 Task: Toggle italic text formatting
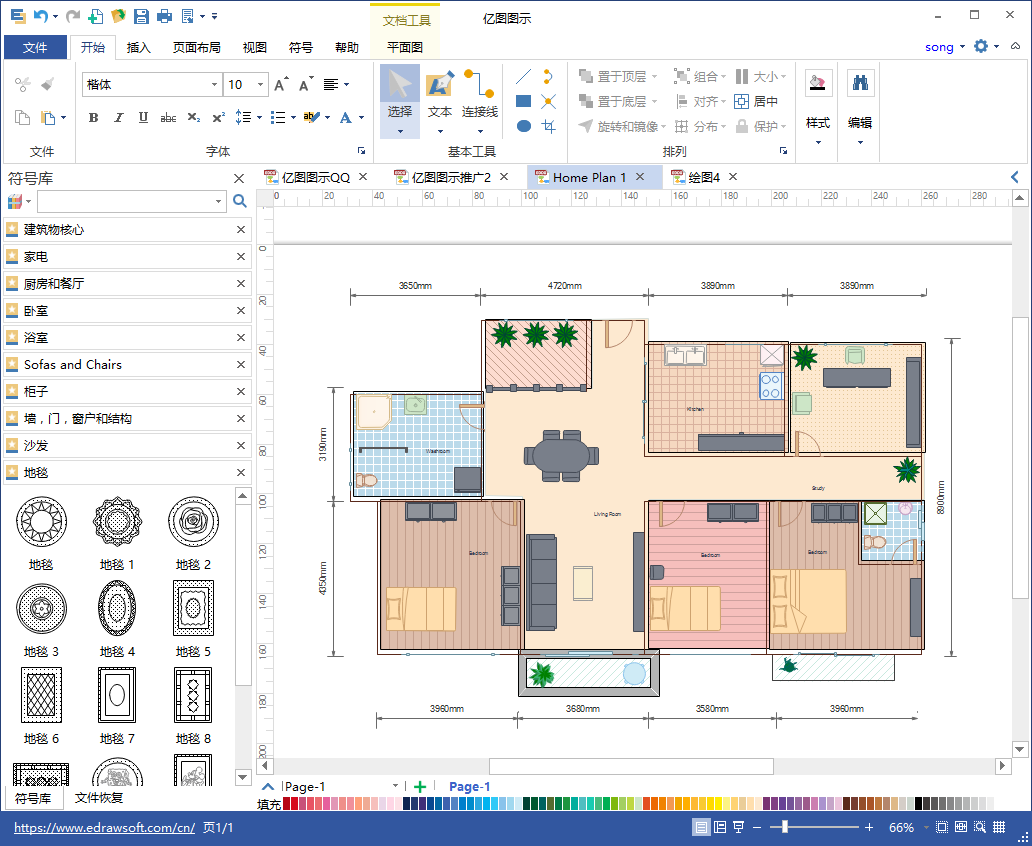point(119,118)
